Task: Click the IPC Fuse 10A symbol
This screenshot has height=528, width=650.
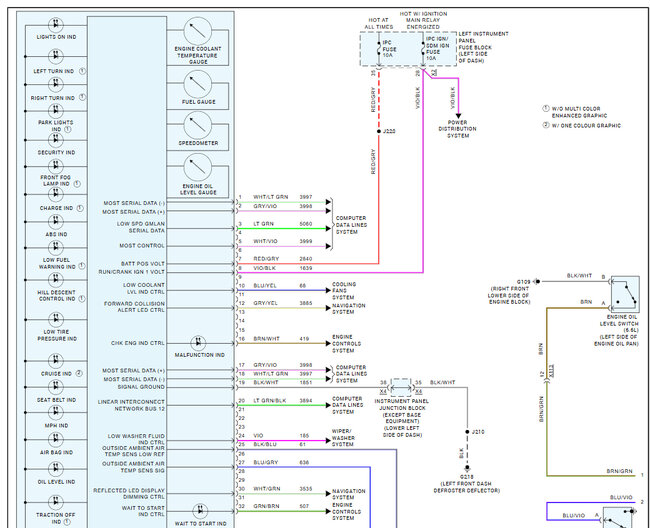Action: pos(378,49)
